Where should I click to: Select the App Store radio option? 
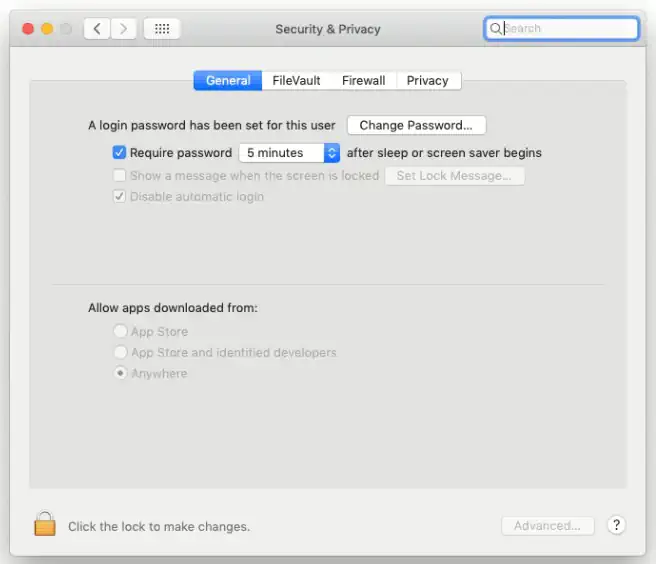(121, 331)
